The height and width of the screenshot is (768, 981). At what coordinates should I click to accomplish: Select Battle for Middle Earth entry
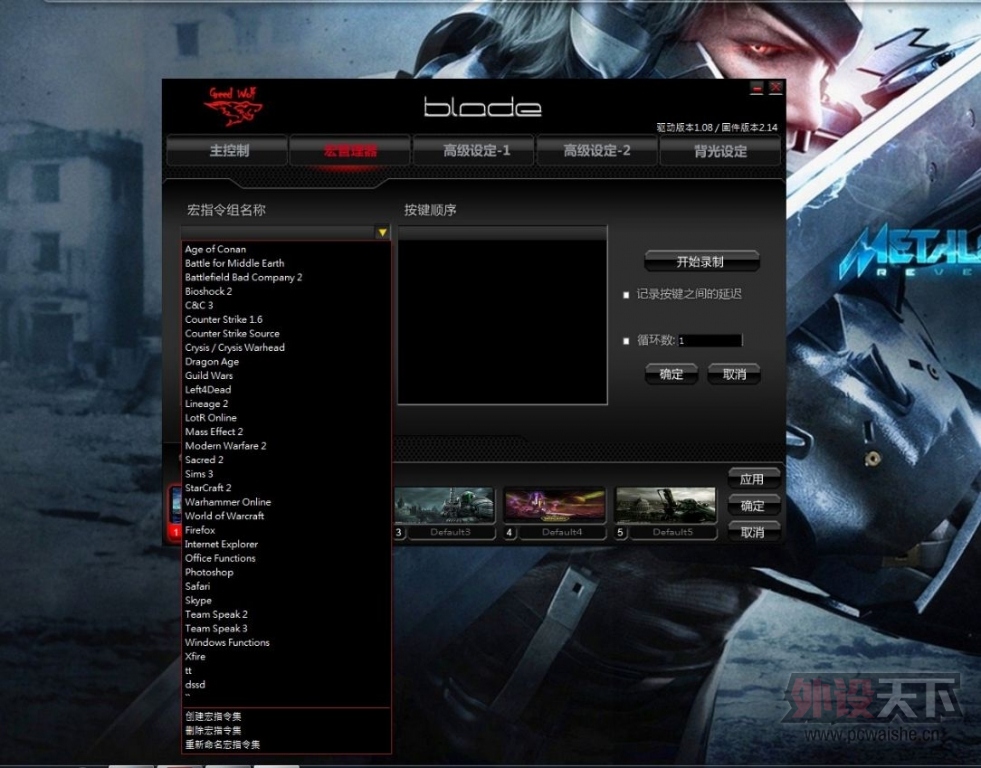click(x=235, y=263)
